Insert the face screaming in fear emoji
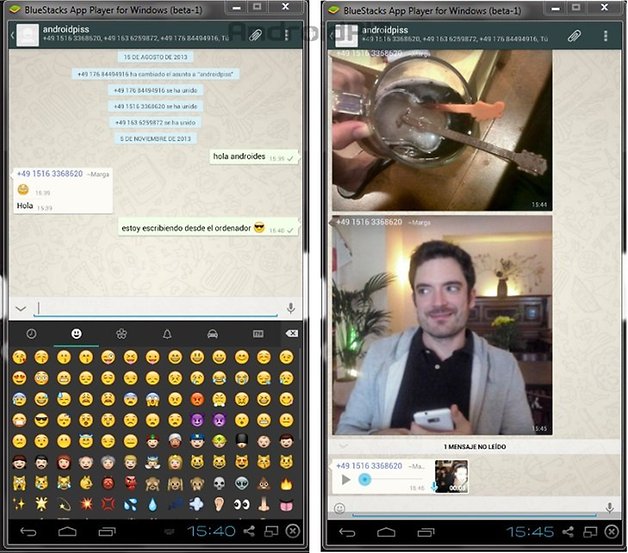 [153, 399]
